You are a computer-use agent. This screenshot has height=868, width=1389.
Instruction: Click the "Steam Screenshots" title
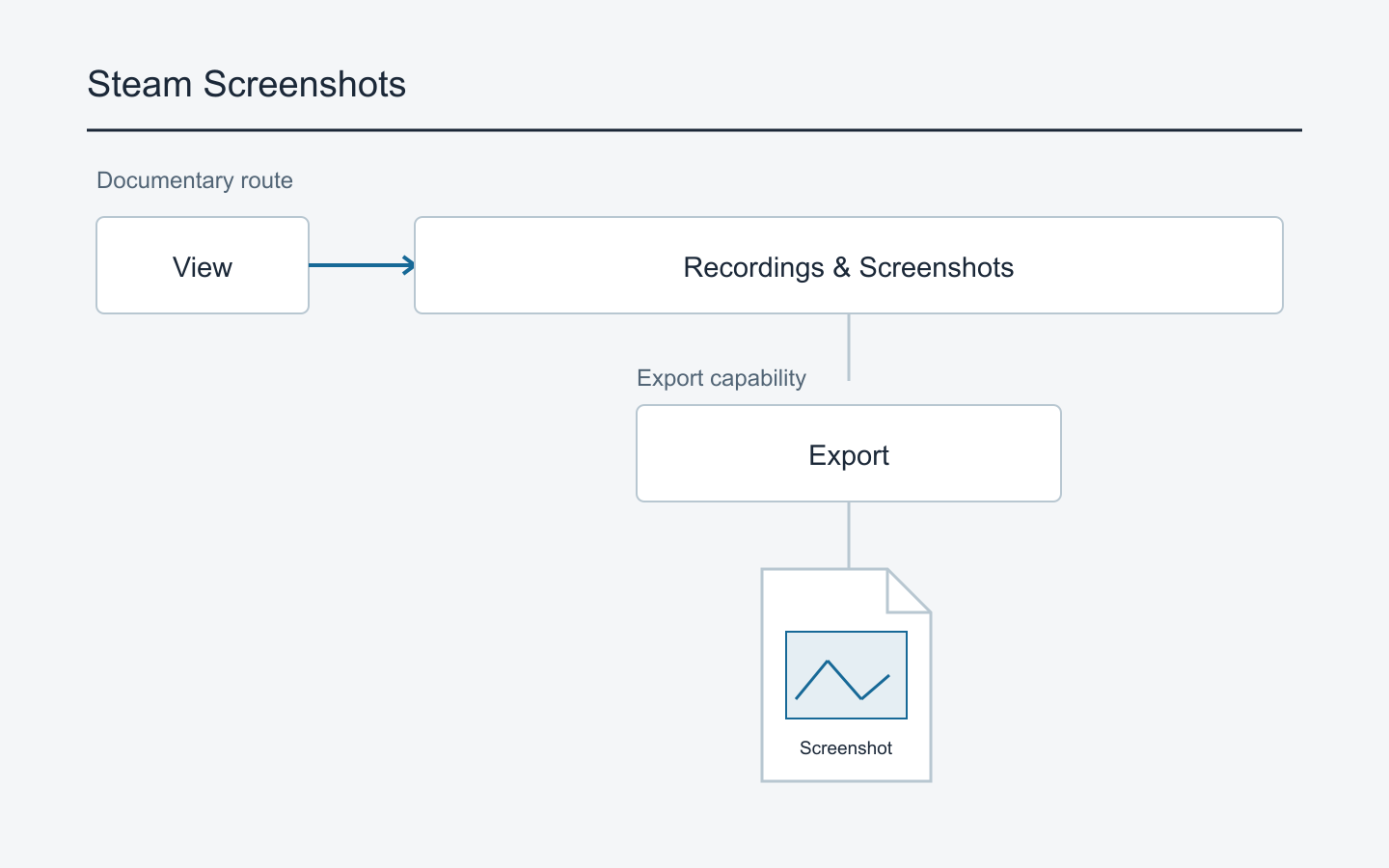click(x=246, y=84)
